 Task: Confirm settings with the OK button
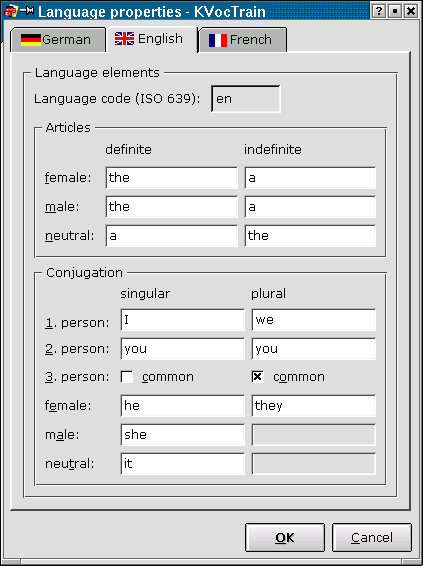pos(285,537)
